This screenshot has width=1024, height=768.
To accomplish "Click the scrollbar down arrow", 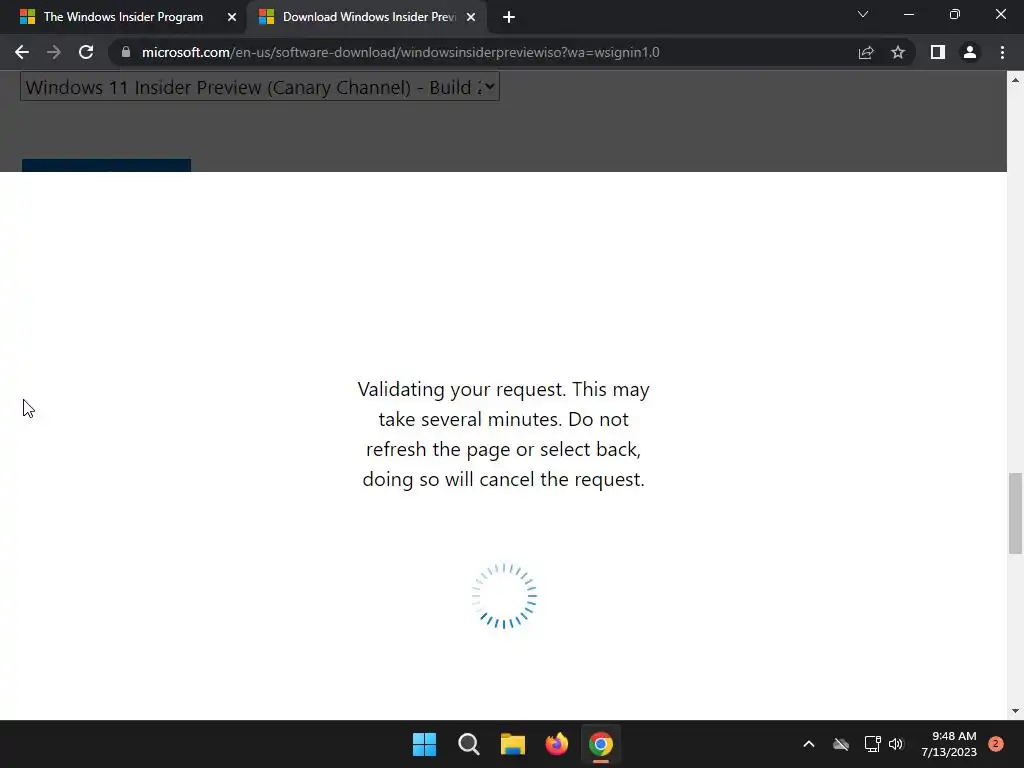I will click(1015, 711).
